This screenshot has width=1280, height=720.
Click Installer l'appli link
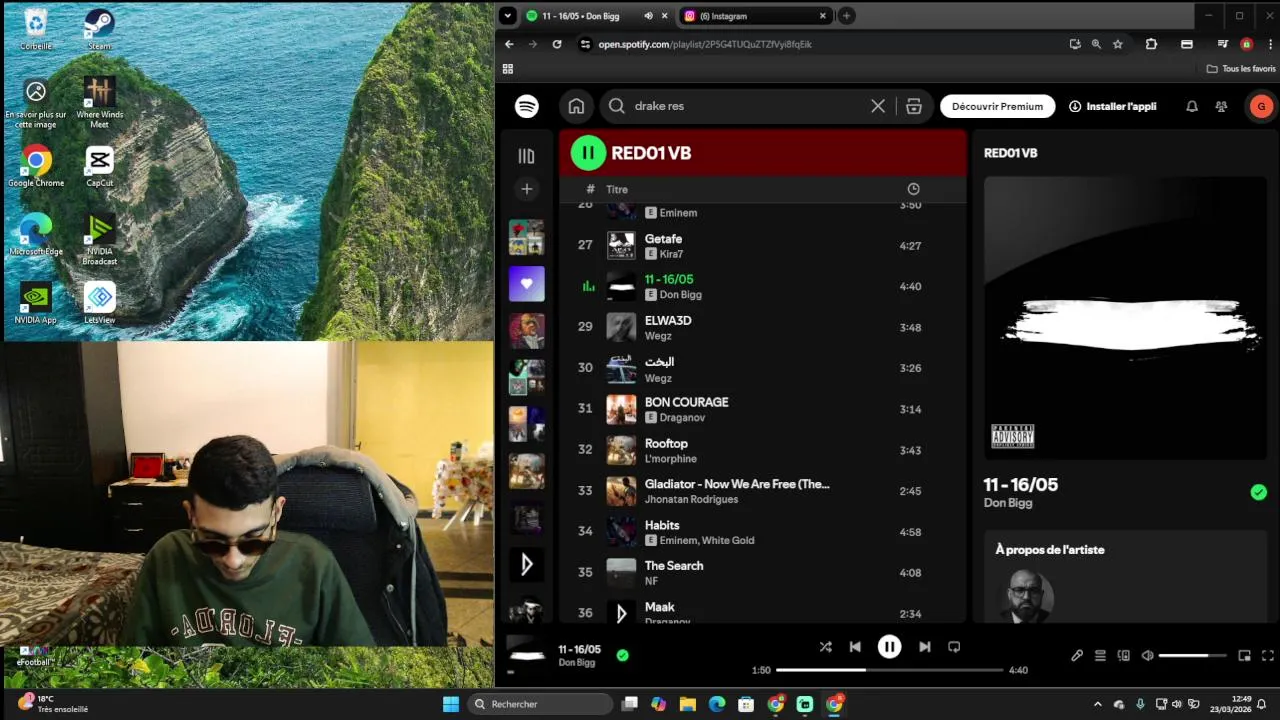point(1112,106)
